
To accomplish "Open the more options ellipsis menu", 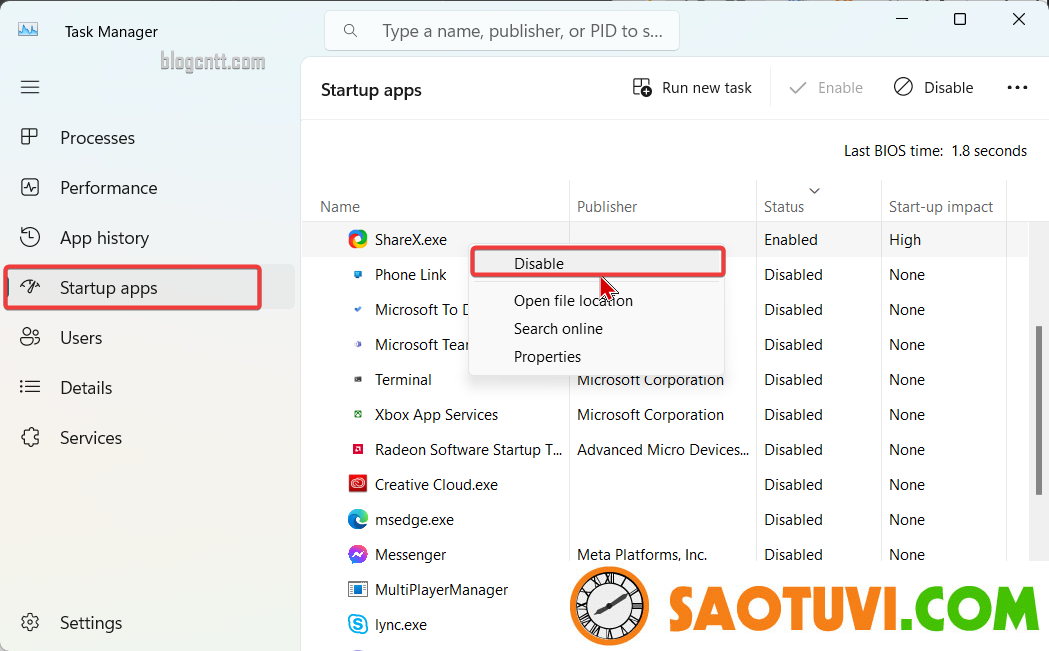I will tap(1017, 88).
